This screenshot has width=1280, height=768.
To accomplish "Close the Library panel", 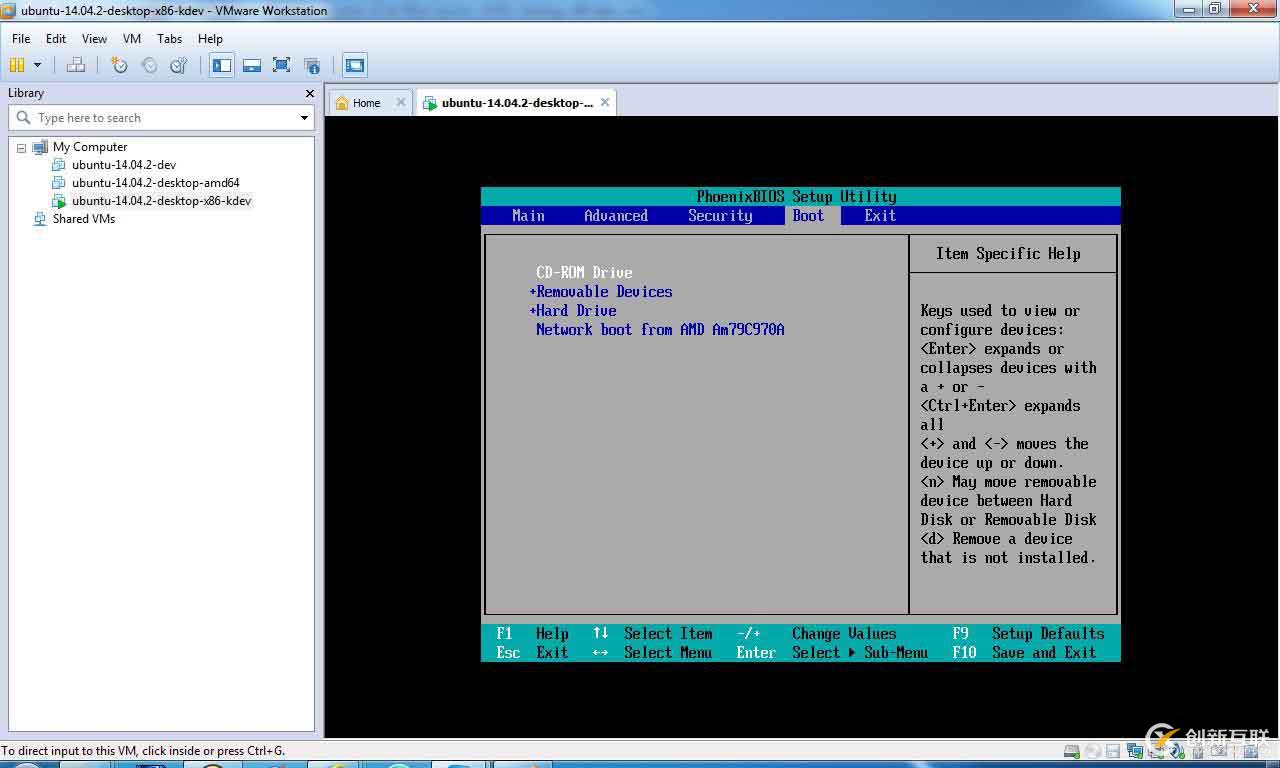I will (310, 93).
